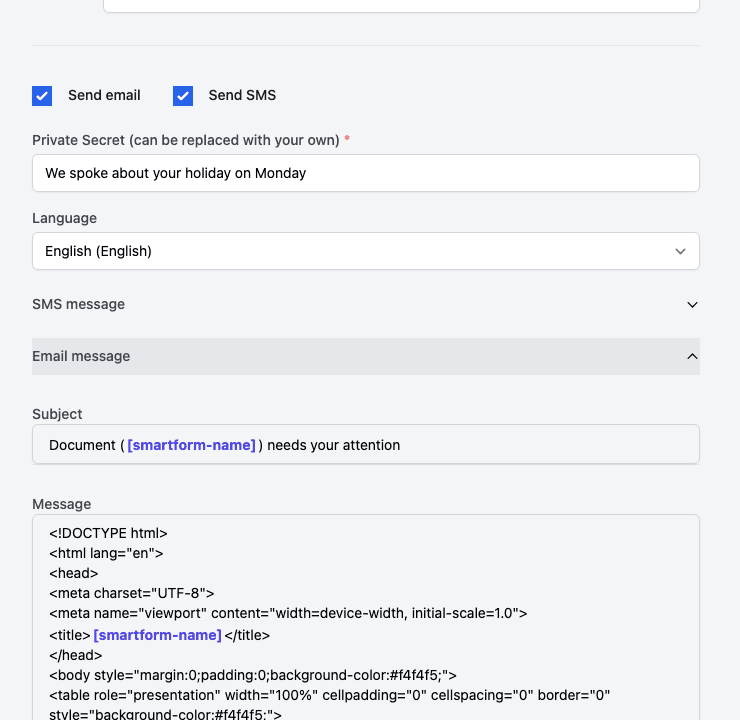Screen dimensions: 740x720
Task: Click the '<html lang="en">' line
Action: pos(106,553)
